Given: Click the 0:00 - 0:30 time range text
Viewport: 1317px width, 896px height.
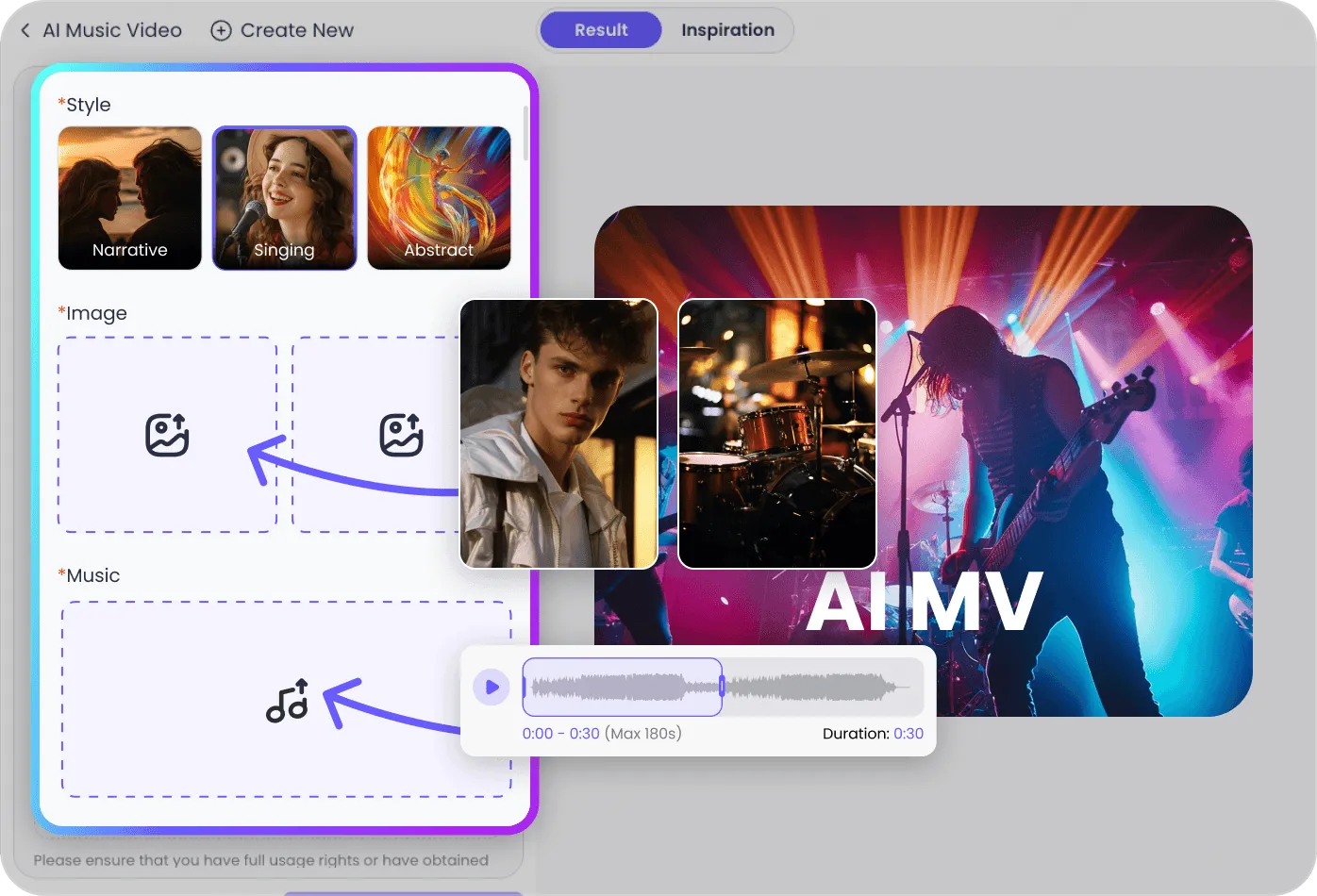Looking at the screenshot, I should 561,733.
